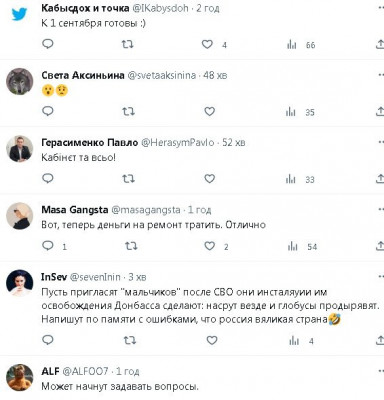Image resolution: width=384 pixels, height=400 pixels.
Task: Open more options for Masa Gangsta's tweet
Action: pos(381,209)
